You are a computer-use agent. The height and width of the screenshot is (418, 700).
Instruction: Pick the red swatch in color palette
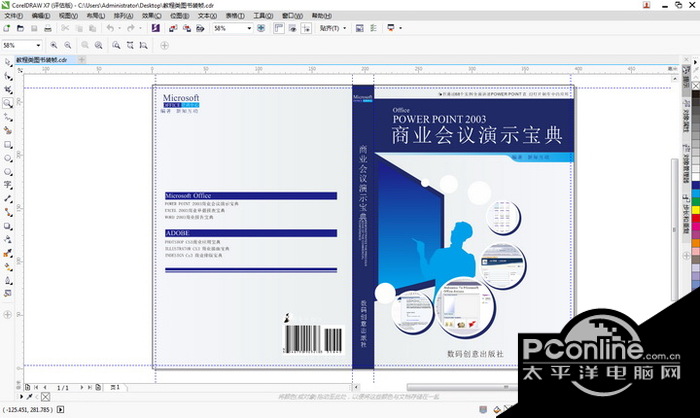point(696,218)
